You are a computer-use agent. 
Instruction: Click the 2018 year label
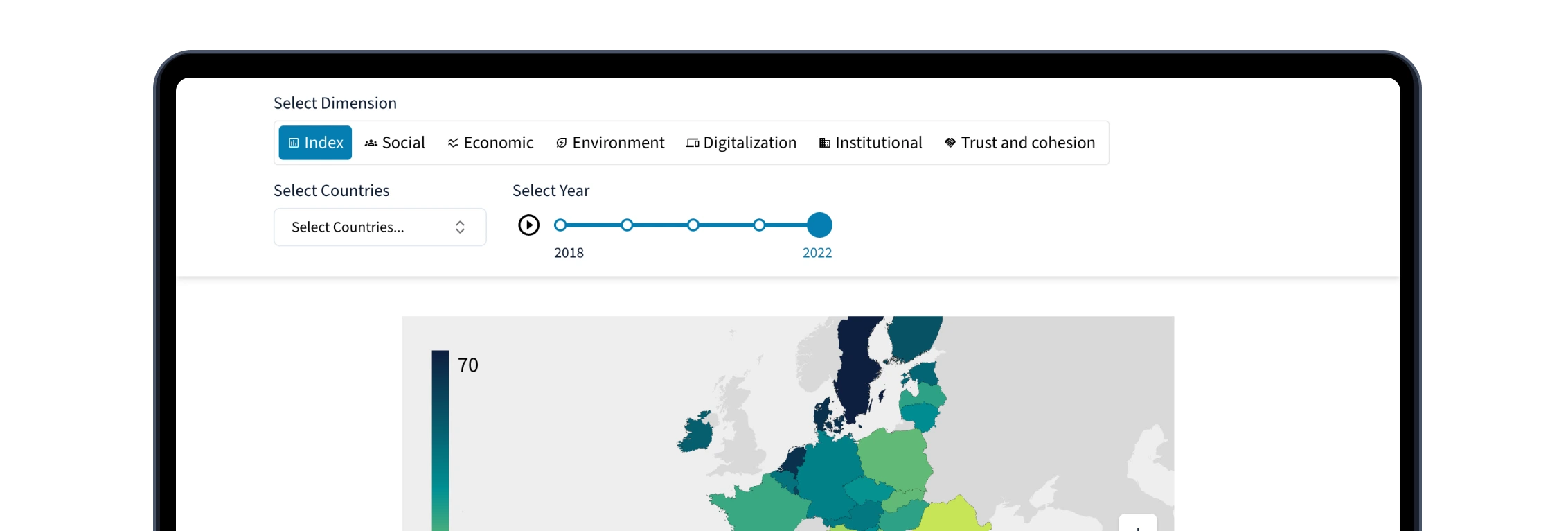pos(569,253)
